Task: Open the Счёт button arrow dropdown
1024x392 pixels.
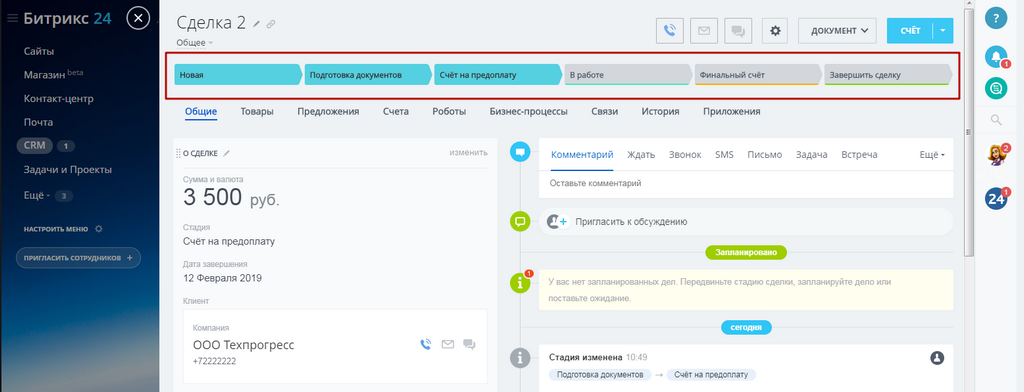Action: pyautogui.click(x=944, y=31)
